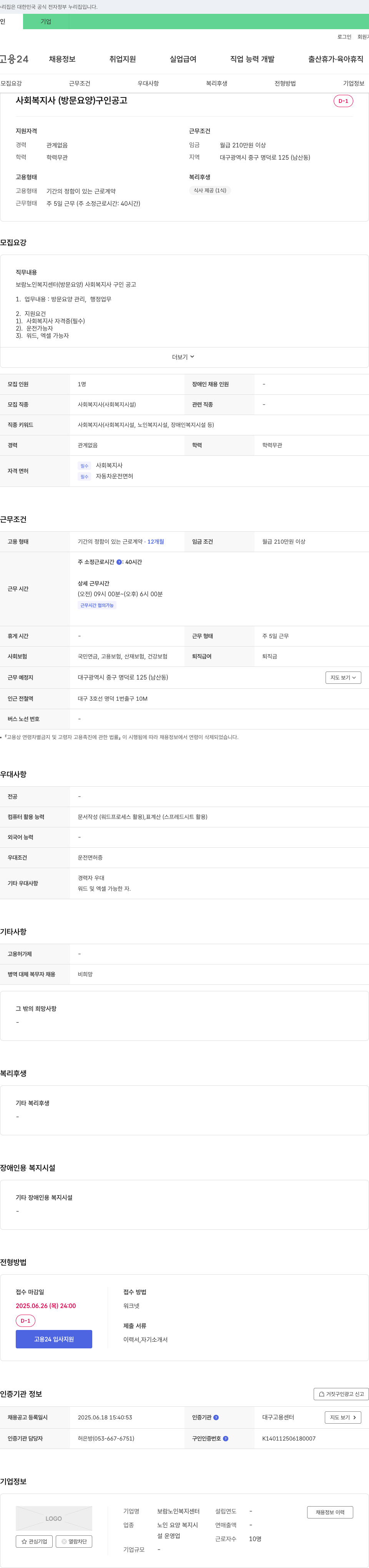Click the 노인 요양 복지시설 운영업 industry text
Viewport: 369px width, 1568px height.
click(x=178, y=1530)
